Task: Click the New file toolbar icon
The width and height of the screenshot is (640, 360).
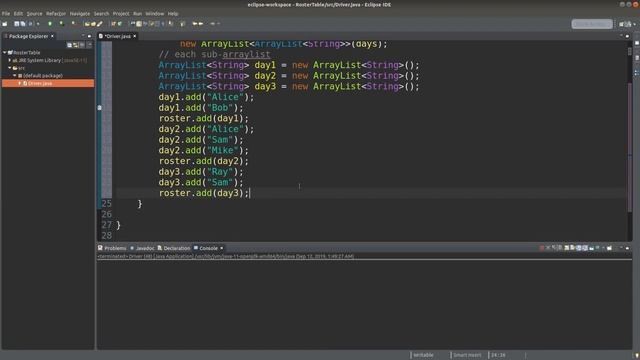Action: (4, 24)
